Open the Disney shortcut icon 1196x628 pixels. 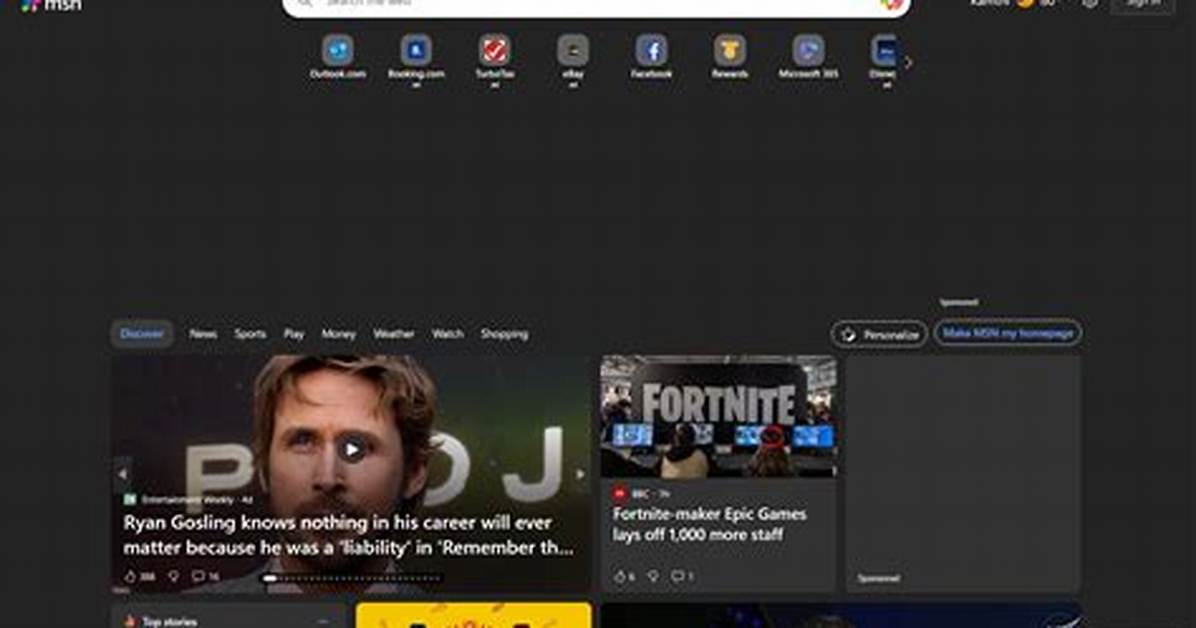pyautogui.click(x=883, y=50)
